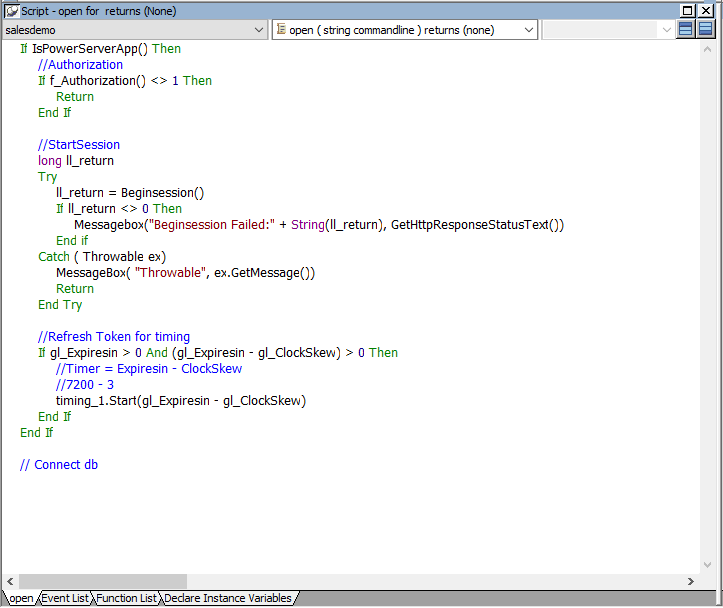This screenshot has width=723, height=608.
Task: Open the salesdemo object dropdown
Action: [256, 30]
